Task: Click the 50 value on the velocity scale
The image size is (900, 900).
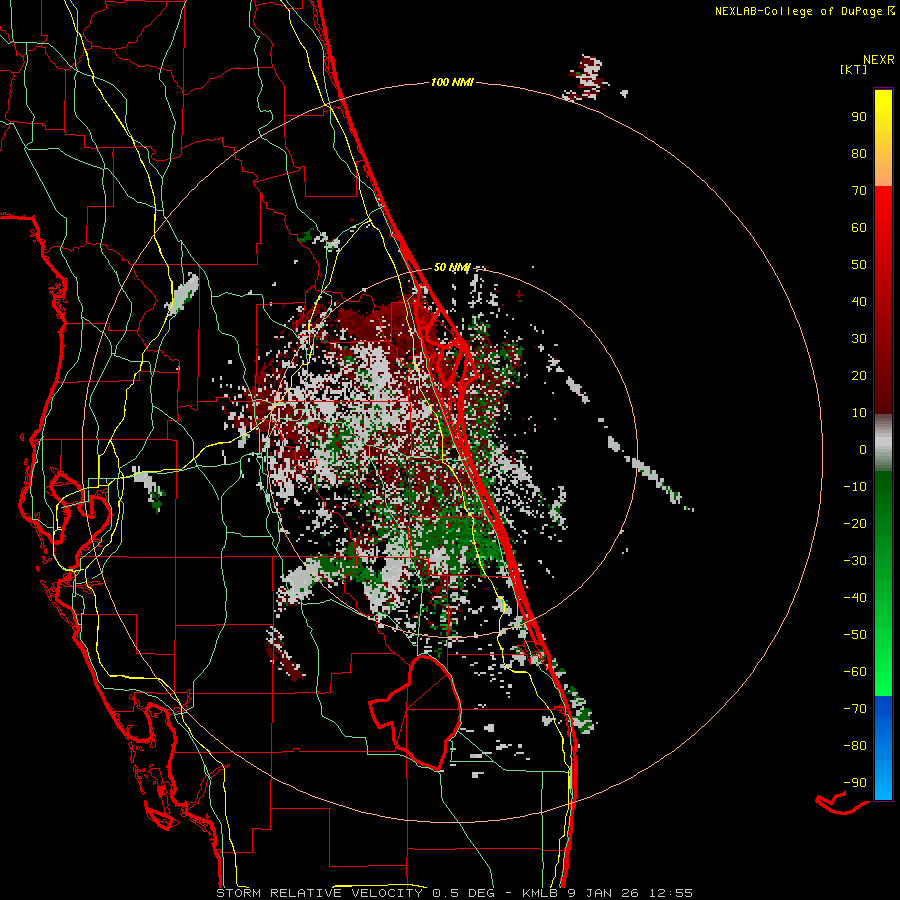Action: tap(859, 265)
